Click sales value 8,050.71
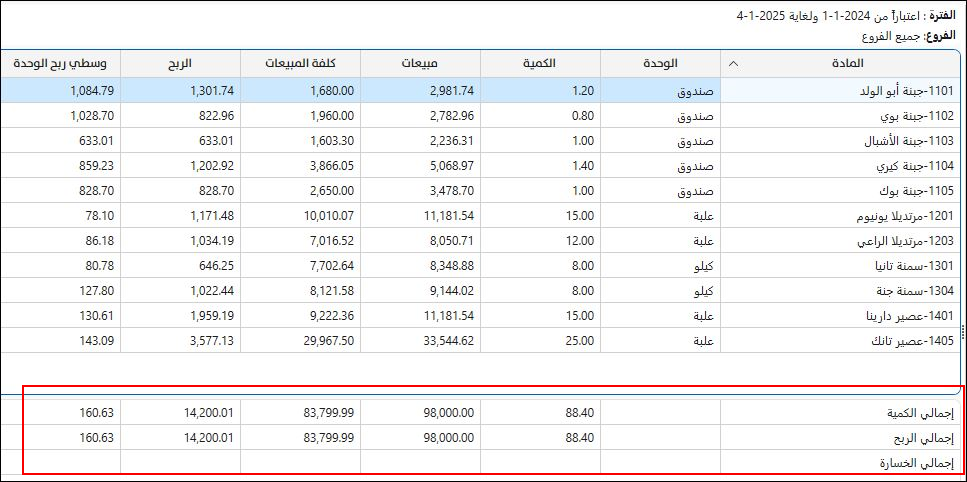Viewport: 967px width, 482px height. [453, 240]
